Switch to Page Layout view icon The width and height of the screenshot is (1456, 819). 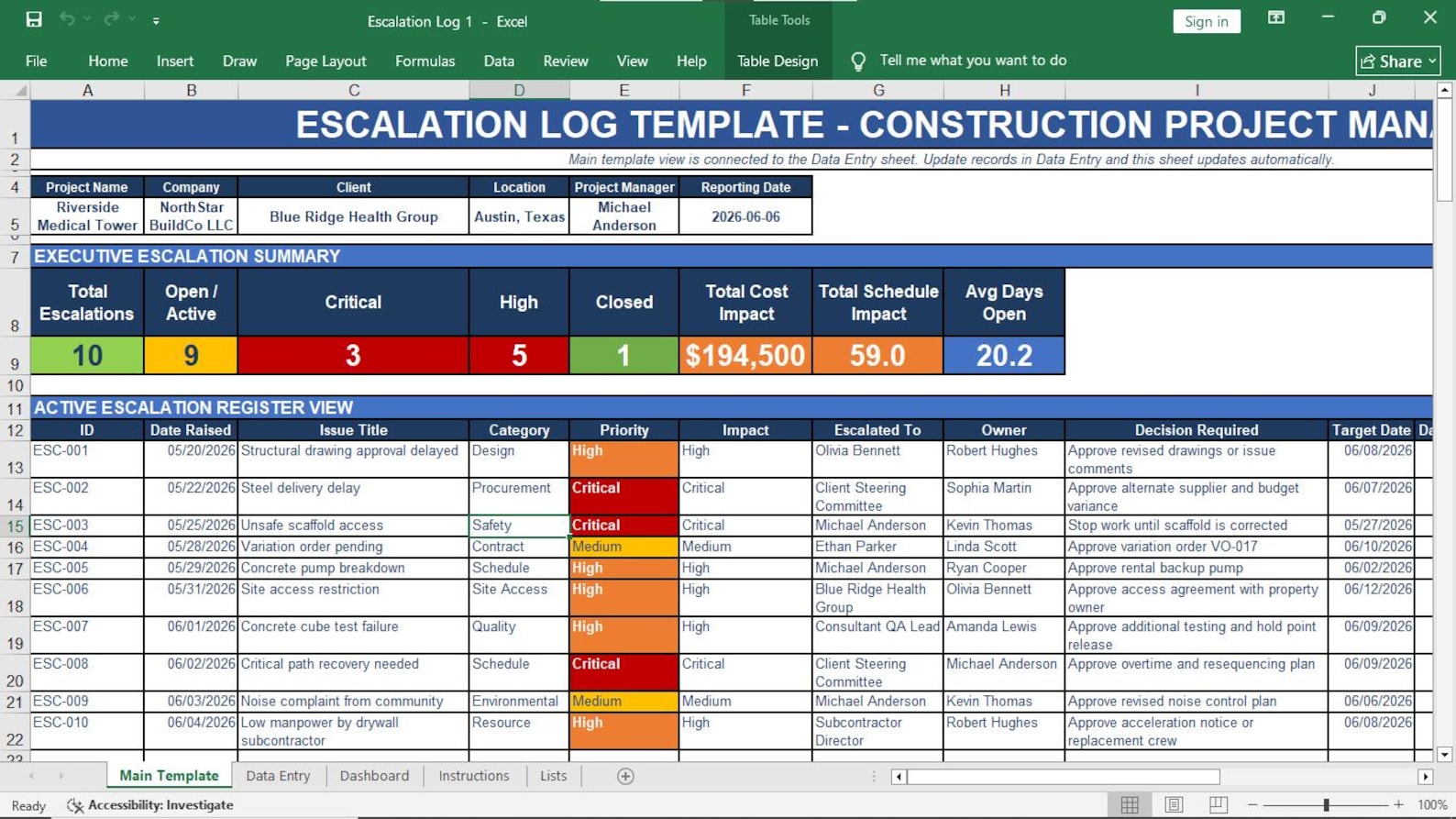click(x=1174, y=804)
